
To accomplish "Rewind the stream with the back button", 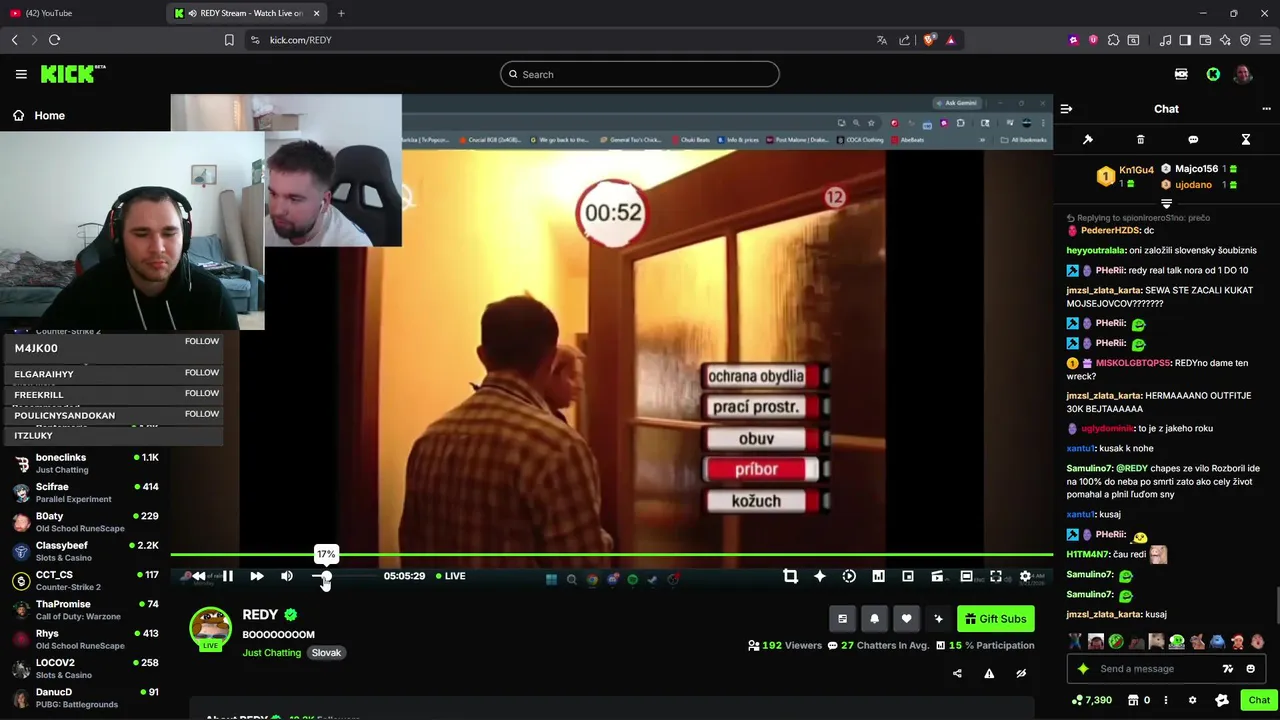I will tap(199, 576).
